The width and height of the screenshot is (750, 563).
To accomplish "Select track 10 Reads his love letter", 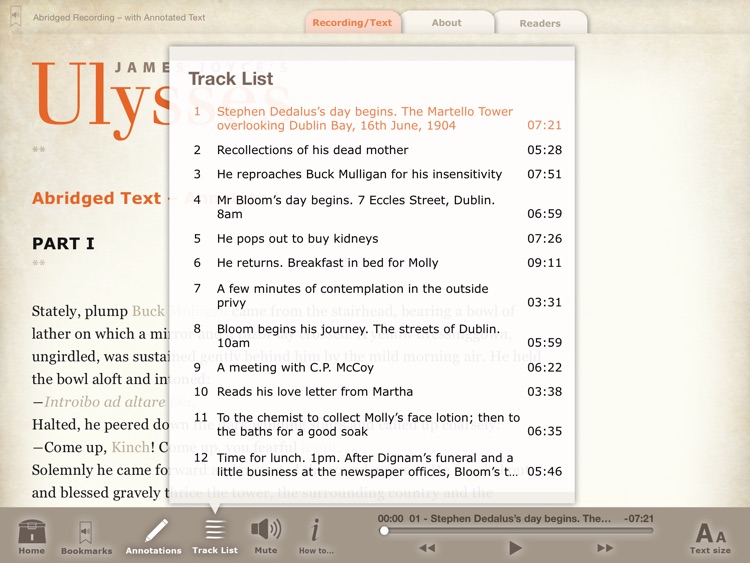I will (377, 392).
